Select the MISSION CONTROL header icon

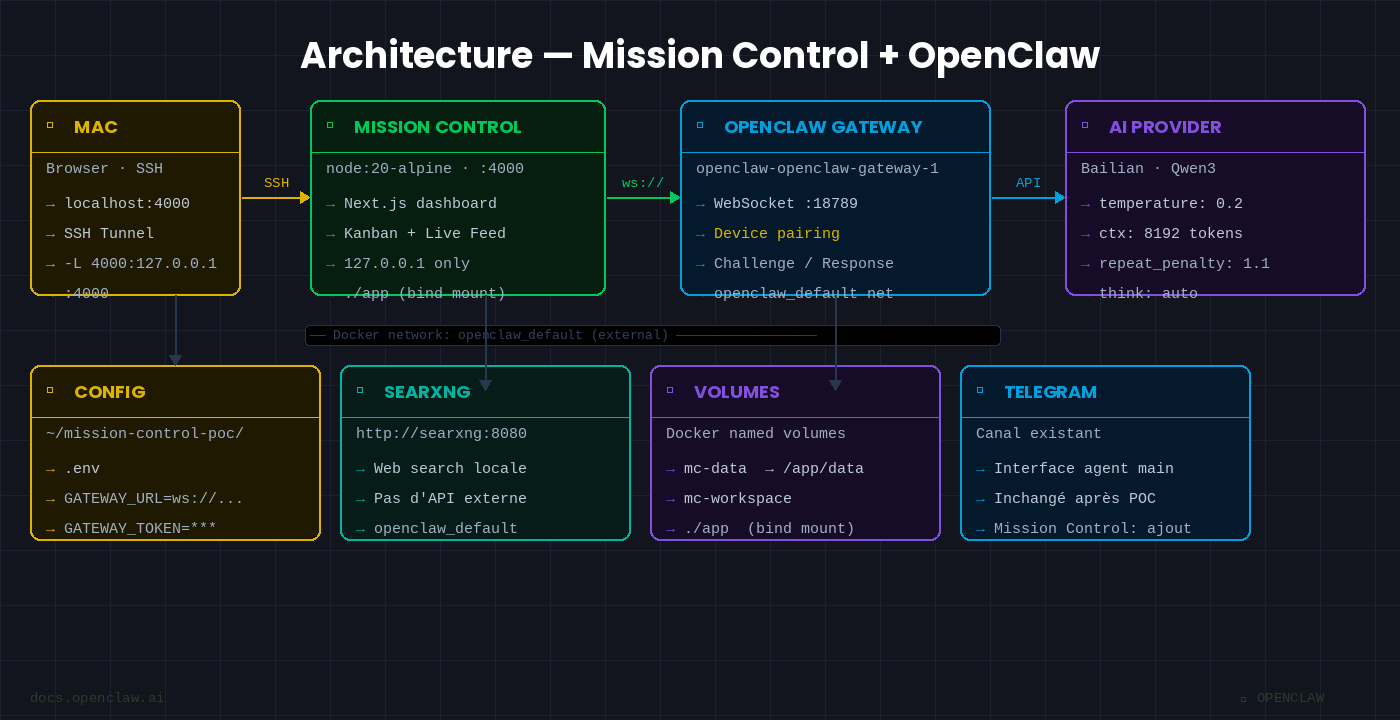tap(330, 126)
